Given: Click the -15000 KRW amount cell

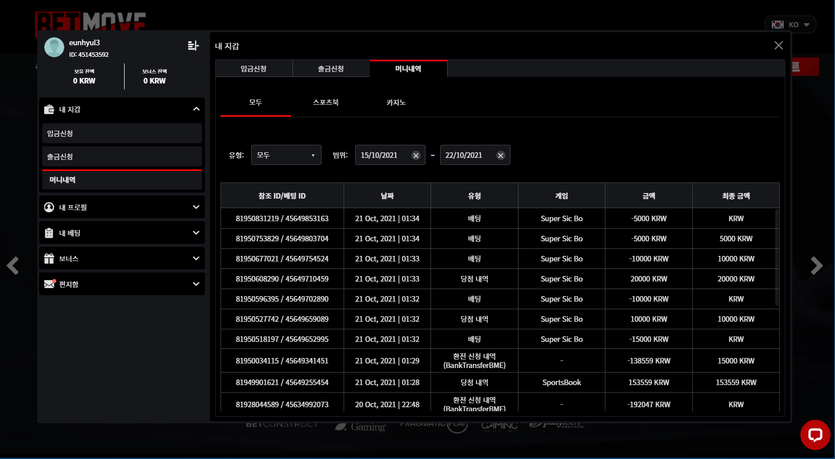Looking at the screenshot, I should pyautogui.click(x=649, y=339).
